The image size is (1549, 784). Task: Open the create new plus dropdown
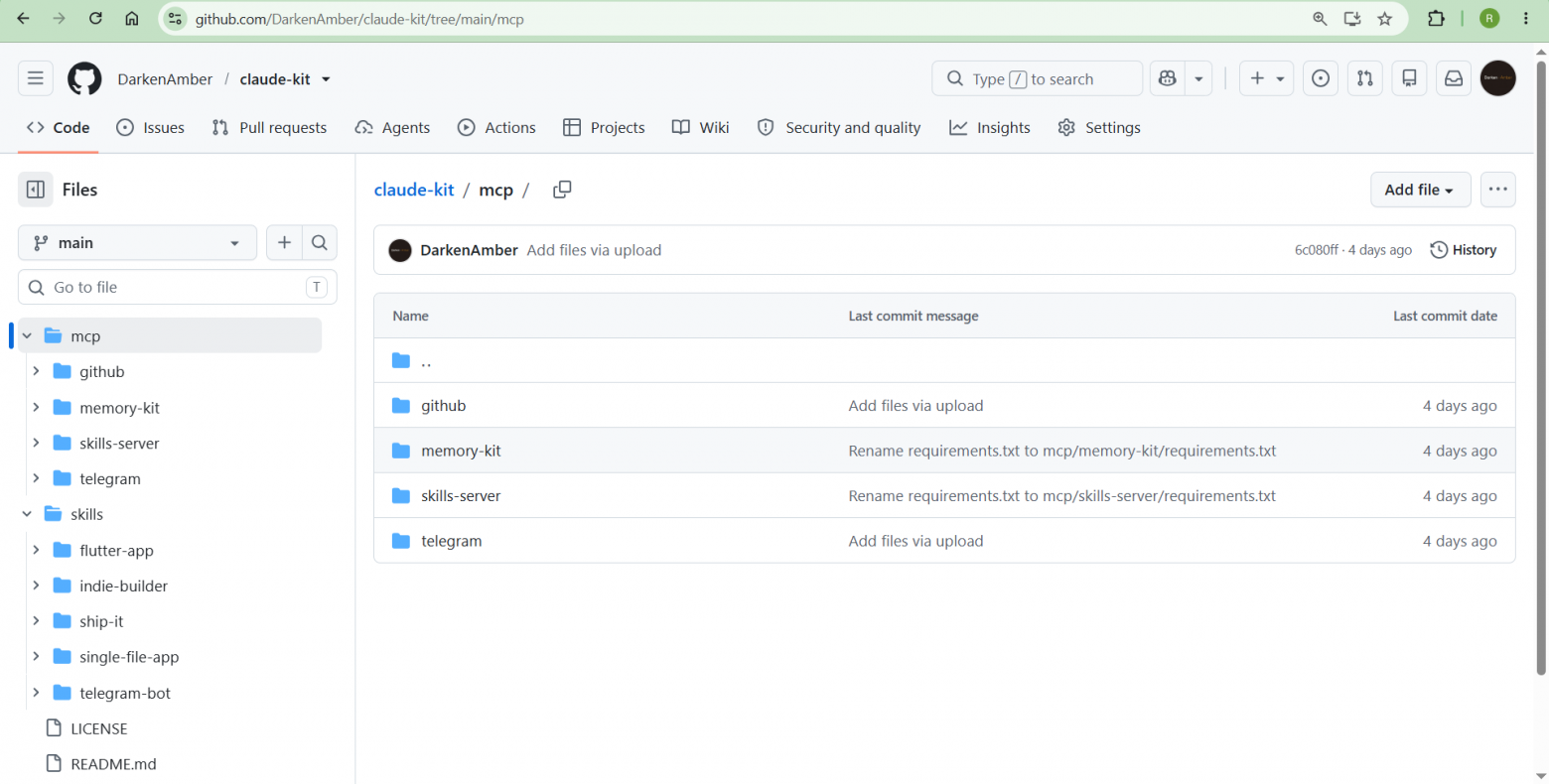(1266, 78)
